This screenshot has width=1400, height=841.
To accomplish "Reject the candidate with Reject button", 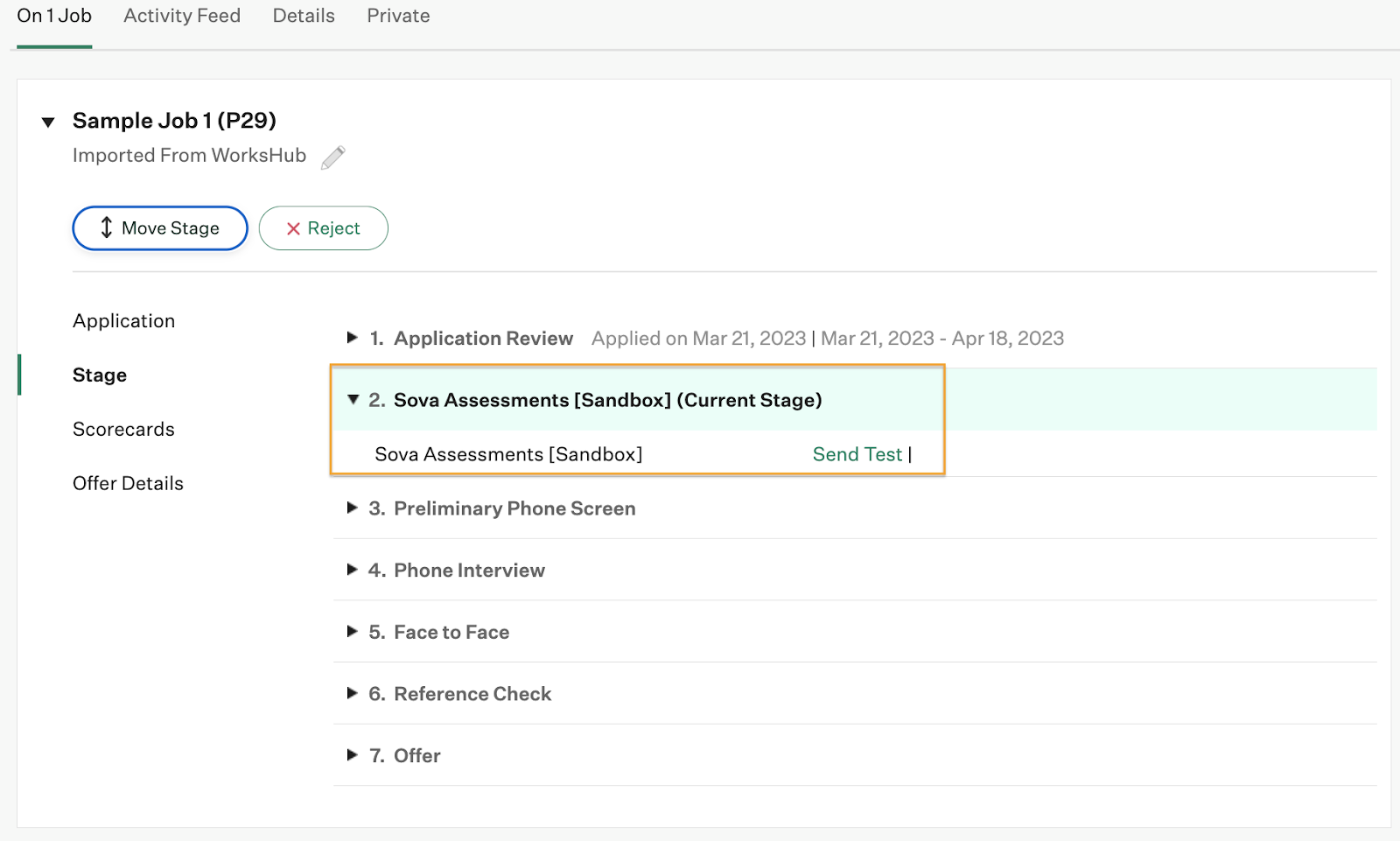I will [324, 228].
